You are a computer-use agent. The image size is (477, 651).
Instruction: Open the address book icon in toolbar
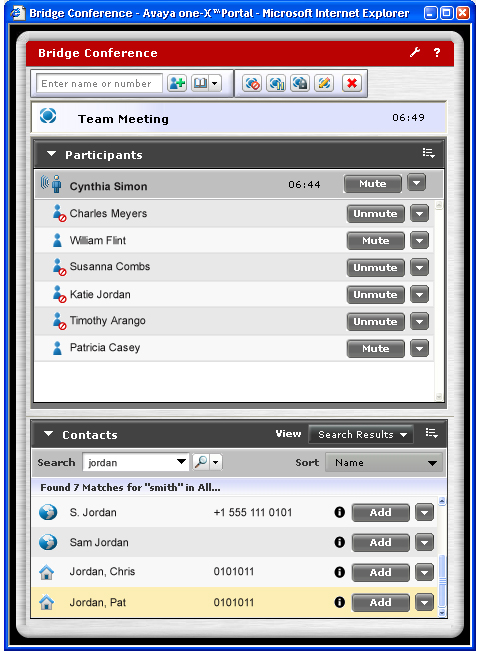point(201,83)
